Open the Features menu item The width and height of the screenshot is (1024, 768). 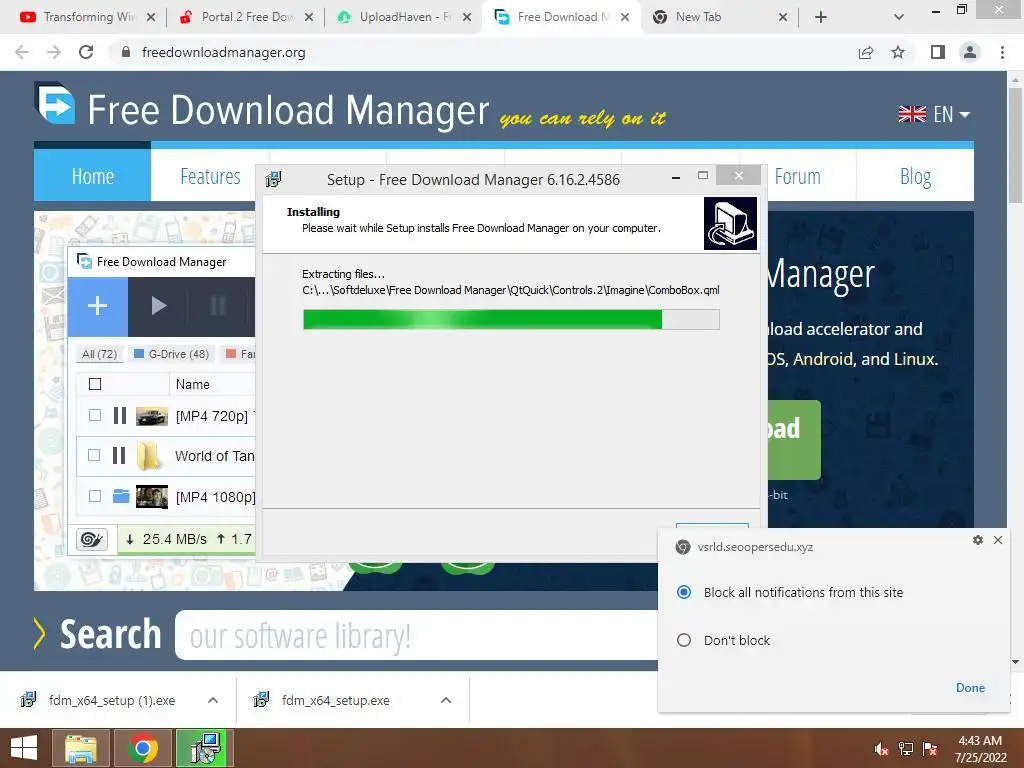(210, 176)
